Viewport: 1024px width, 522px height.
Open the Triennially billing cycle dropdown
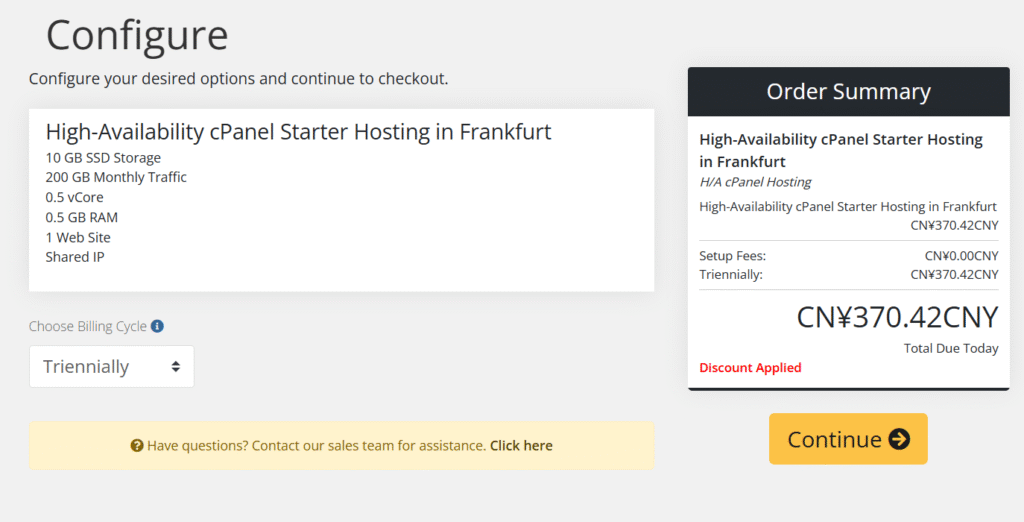(x=110, y=367)
